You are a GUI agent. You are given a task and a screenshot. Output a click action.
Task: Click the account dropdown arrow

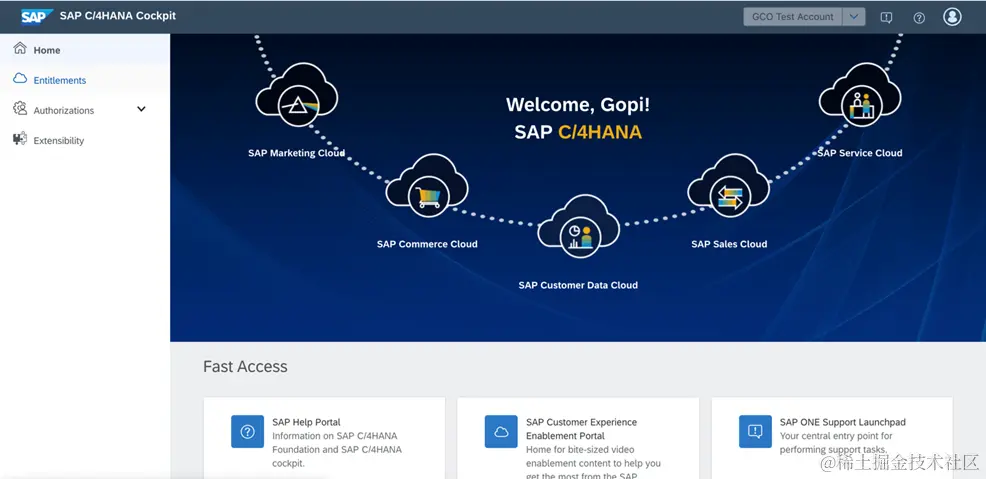853,17
